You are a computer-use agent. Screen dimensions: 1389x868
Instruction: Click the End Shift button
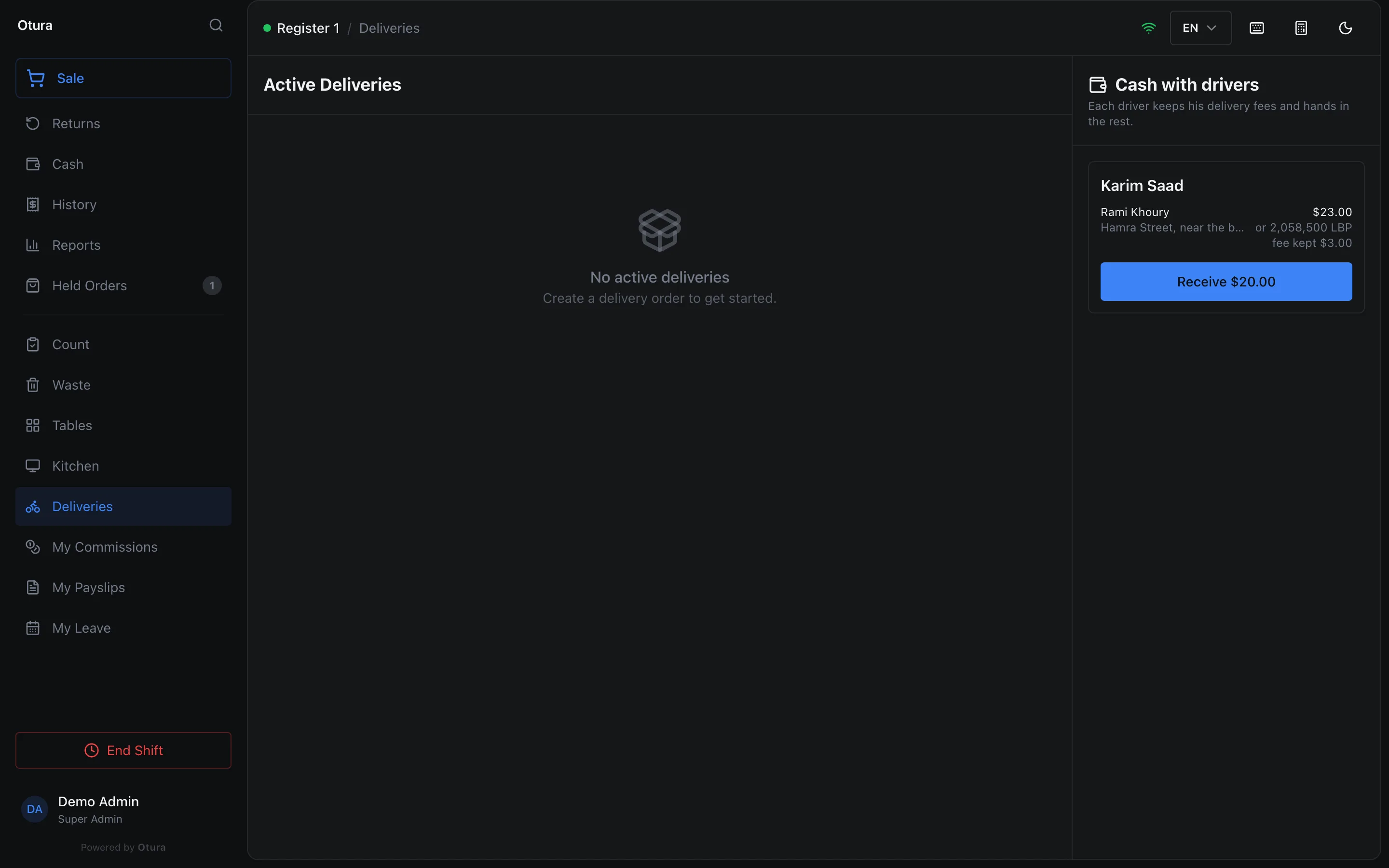point(123,750)
